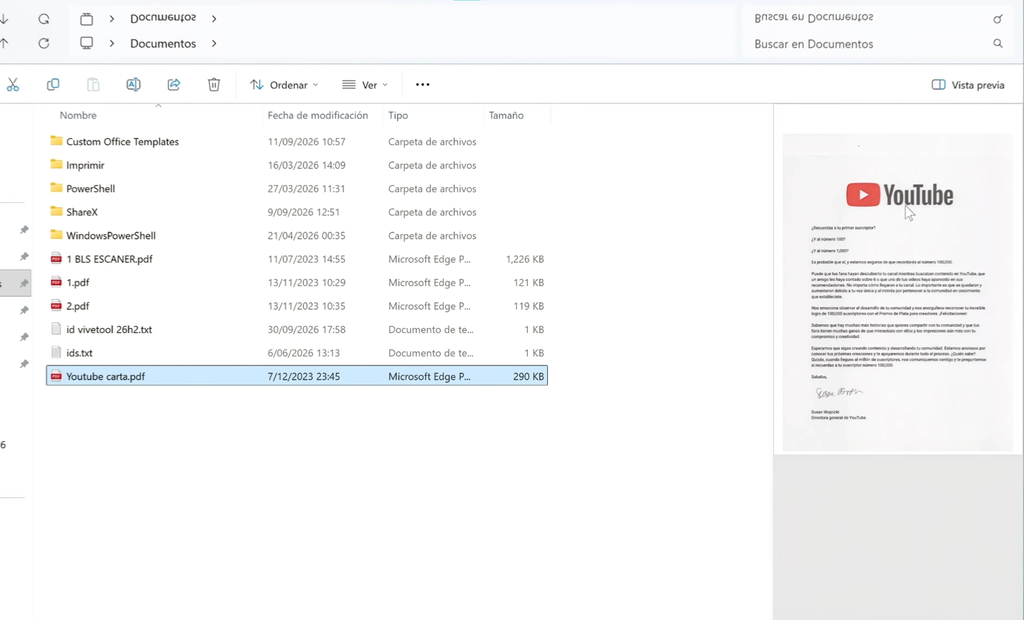Click the upright Documentos breadcrumb
The height and width of the screenshot is (620, 1024).
tap(163, 44)
